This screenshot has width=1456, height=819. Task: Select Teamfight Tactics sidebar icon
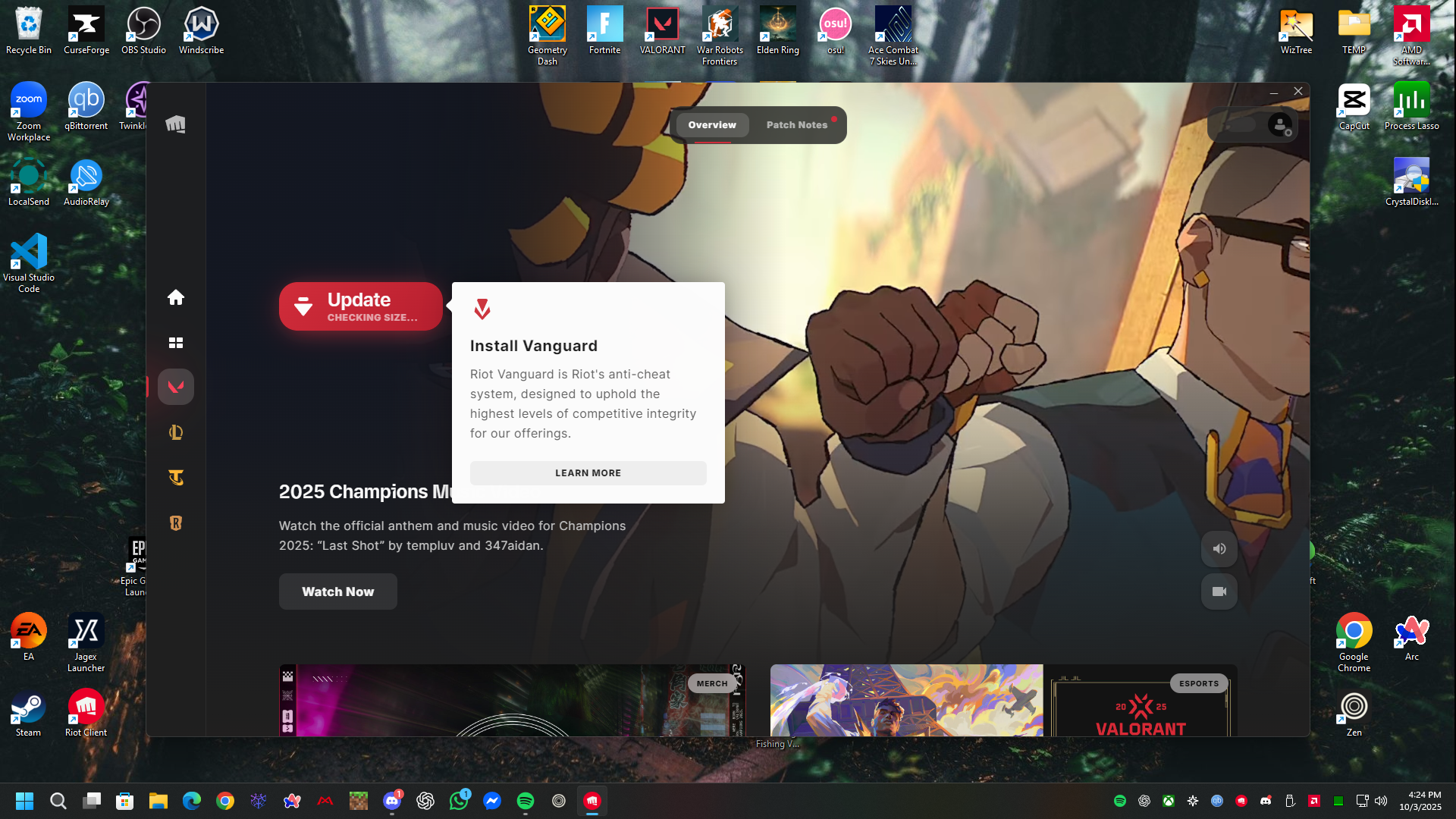pyautogui.click(x=176, y=478)
